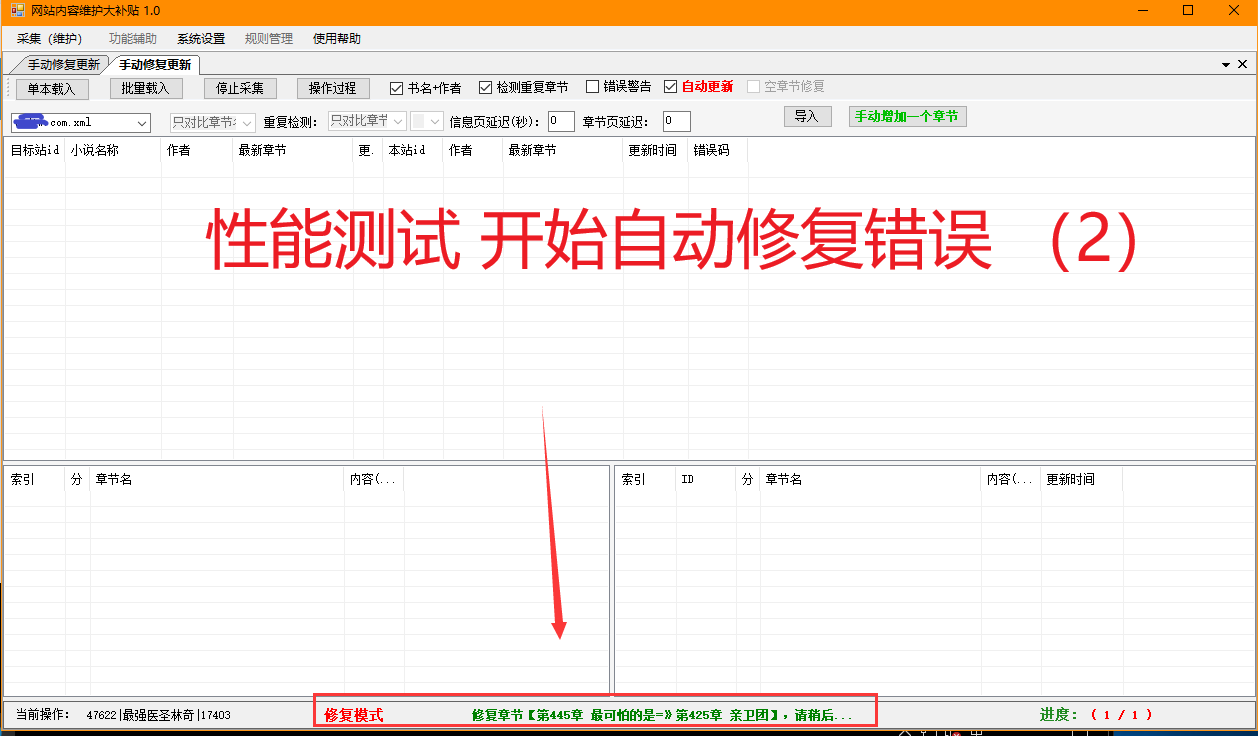Disable the 自动更新 checkbox
Viewport: 1258px width, 736px height.
[x=671, y=88]
